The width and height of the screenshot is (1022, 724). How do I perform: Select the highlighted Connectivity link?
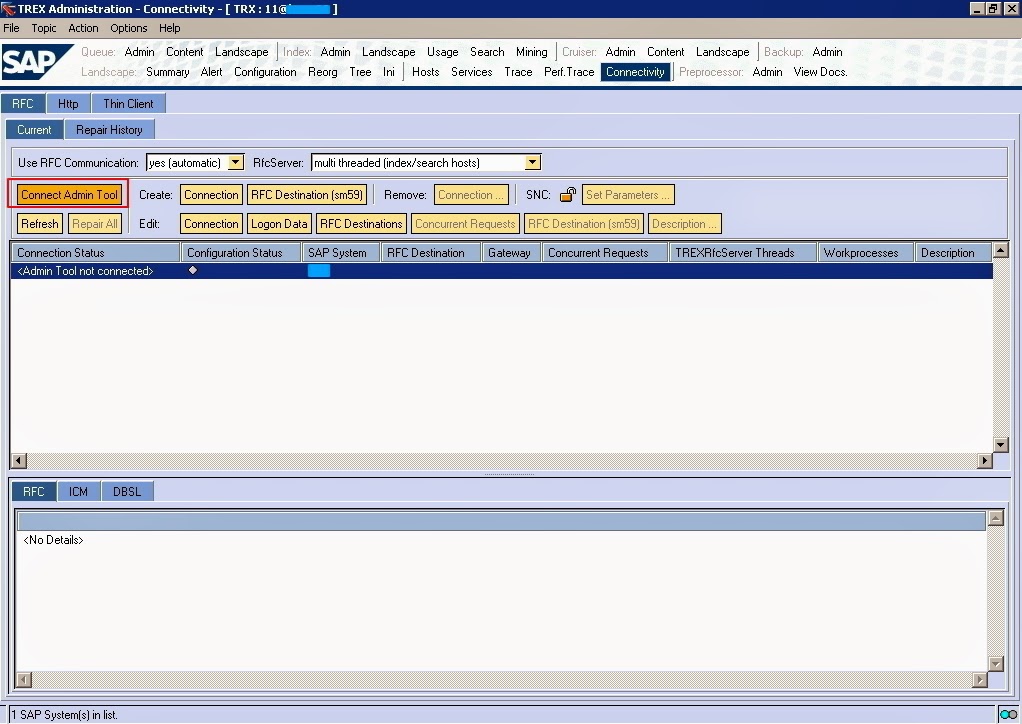(635, 72)
